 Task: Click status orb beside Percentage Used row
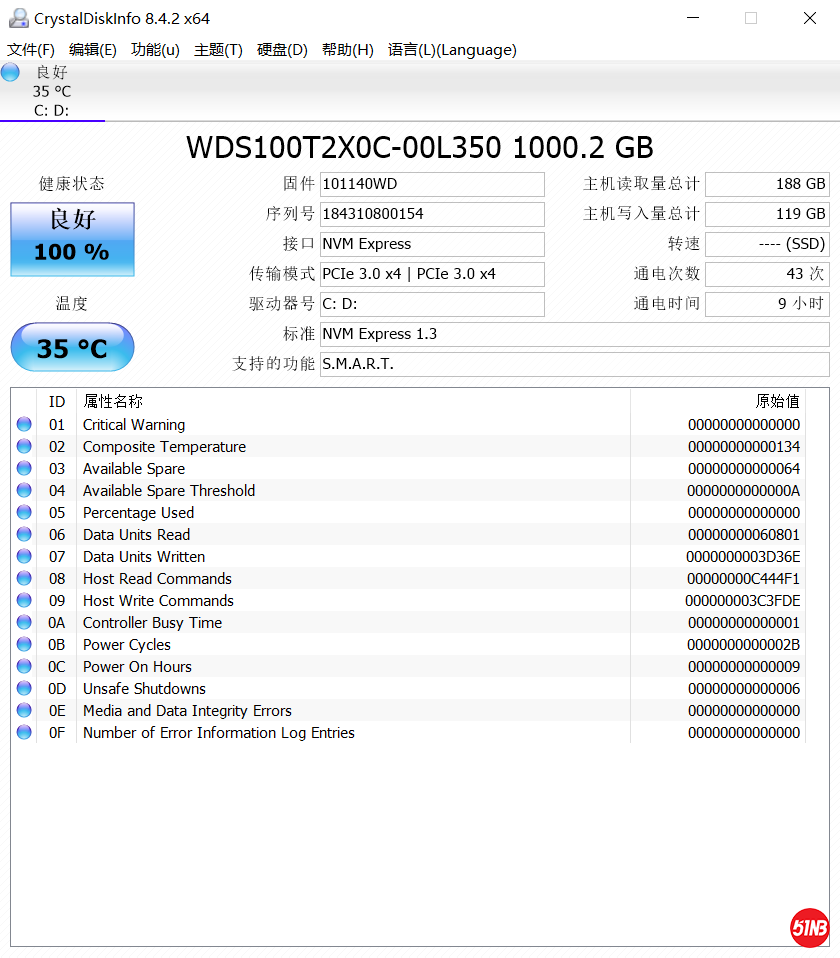coord(24,513)
